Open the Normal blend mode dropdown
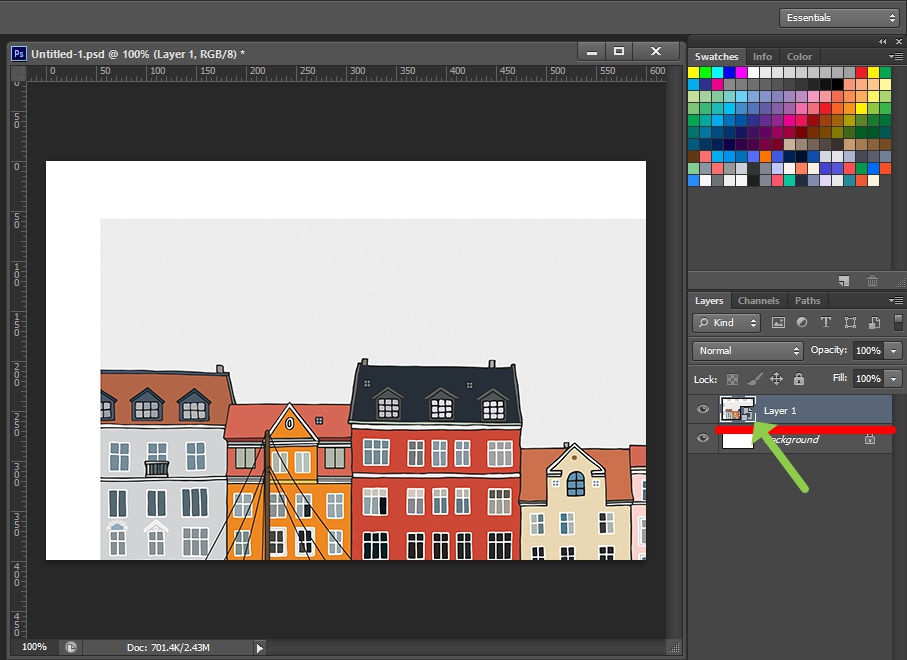This screenshot has width=907, height=660. click(x=747, y=351)
